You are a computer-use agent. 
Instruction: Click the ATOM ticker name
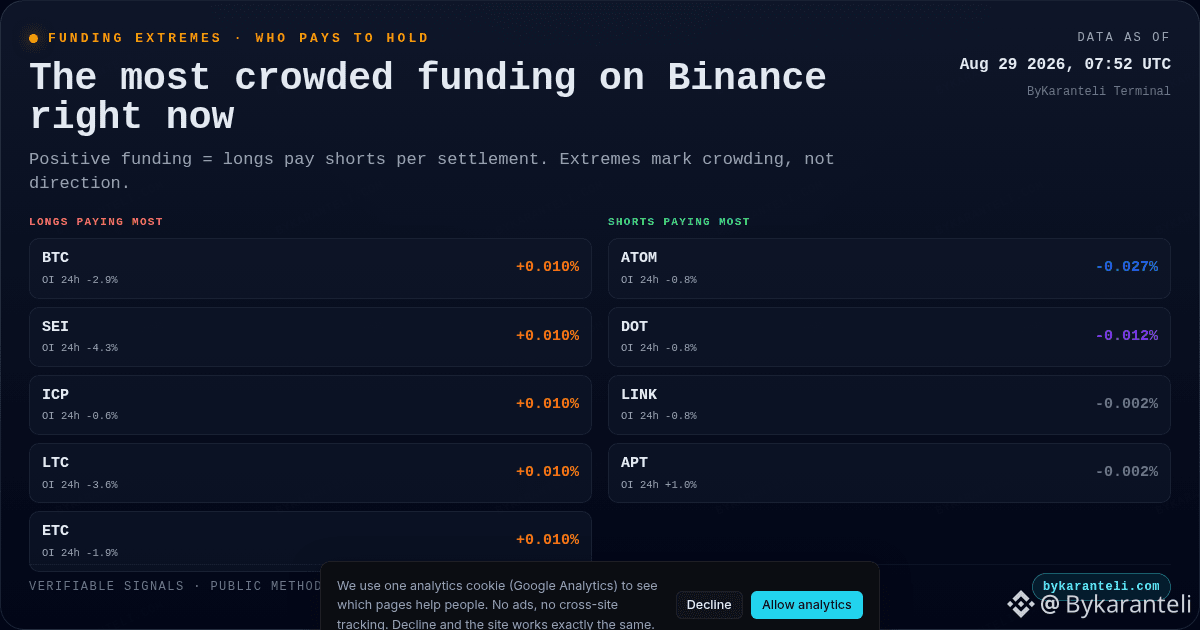click(x=639, y=258)
